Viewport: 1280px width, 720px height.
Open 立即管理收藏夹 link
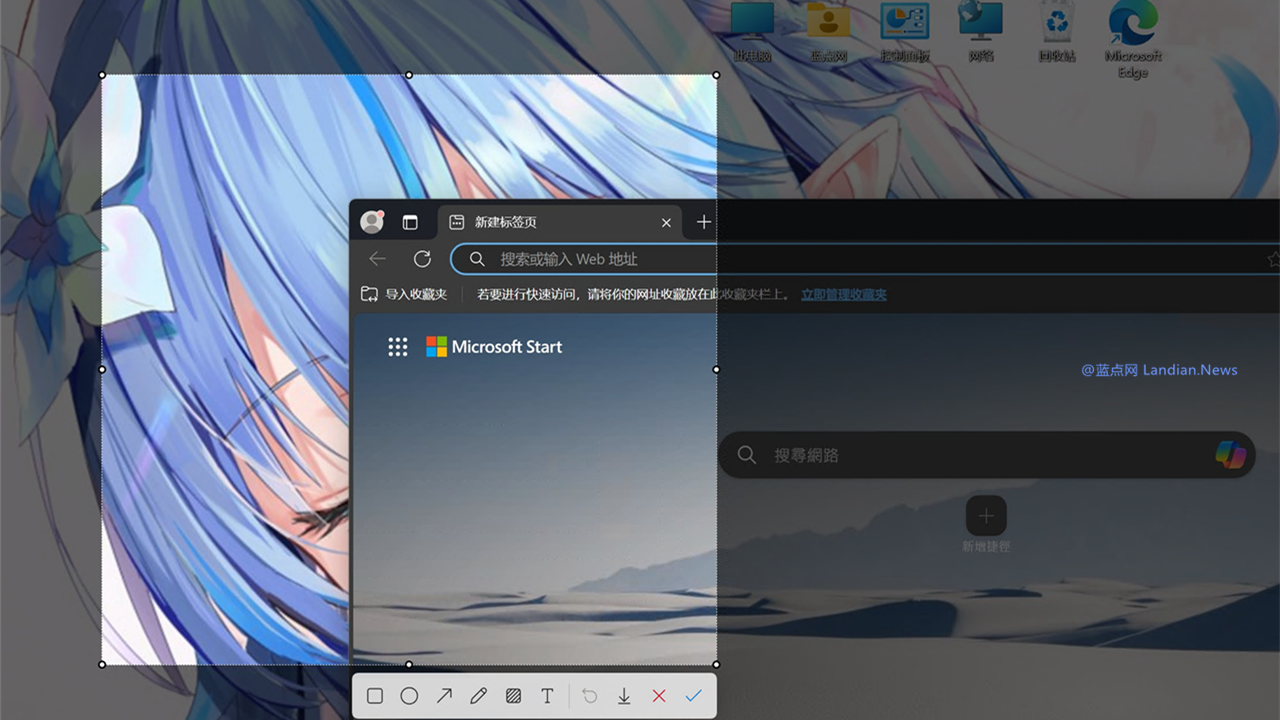[x=844, y=294]
